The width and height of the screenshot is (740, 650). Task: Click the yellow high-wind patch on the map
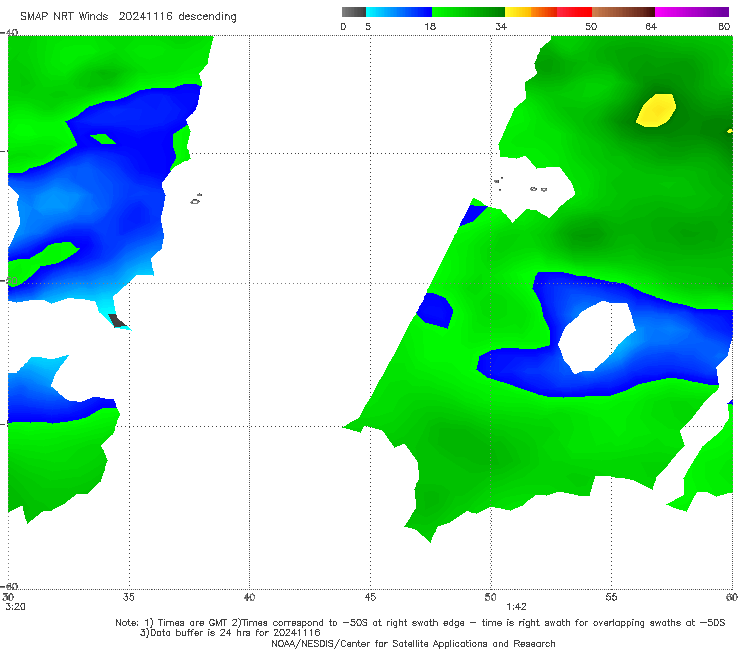click(656, 110)
